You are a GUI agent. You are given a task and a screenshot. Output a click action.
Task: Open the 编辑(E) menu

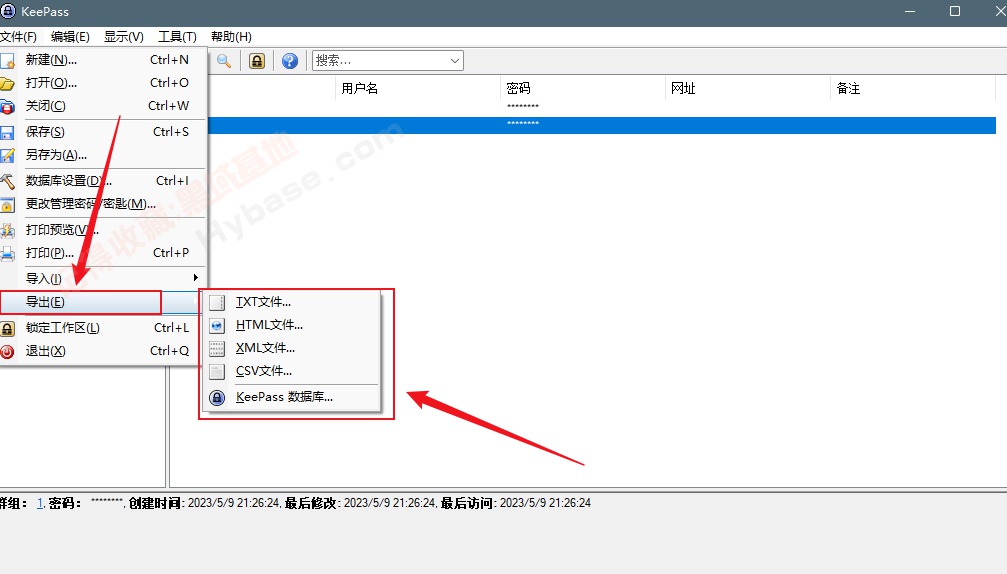[70, 37]
